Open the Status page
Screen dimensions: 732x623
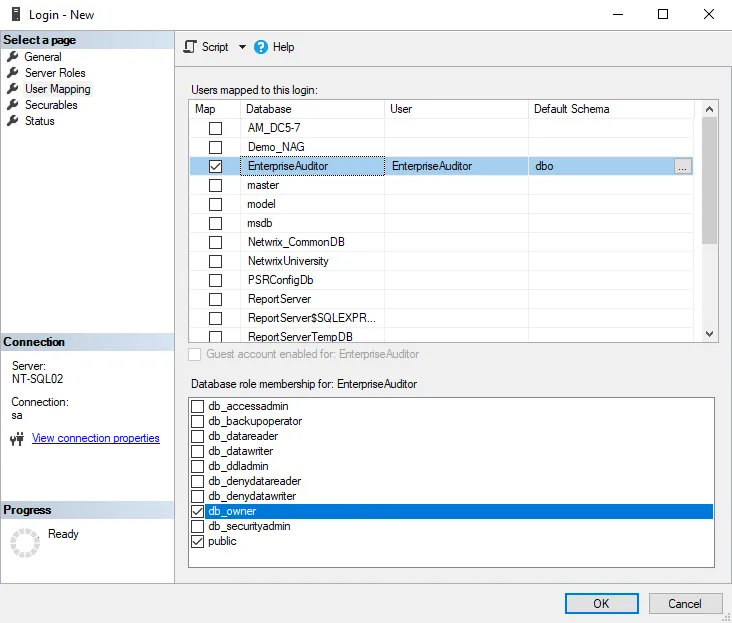(x=40, y=121)
